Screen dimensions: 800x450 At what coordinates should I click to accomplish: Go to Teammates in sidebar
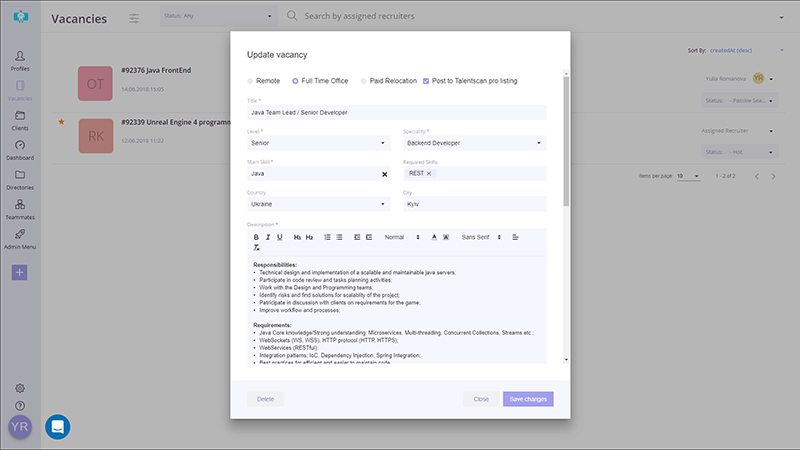pyautogui.click(x=20, y=208)
